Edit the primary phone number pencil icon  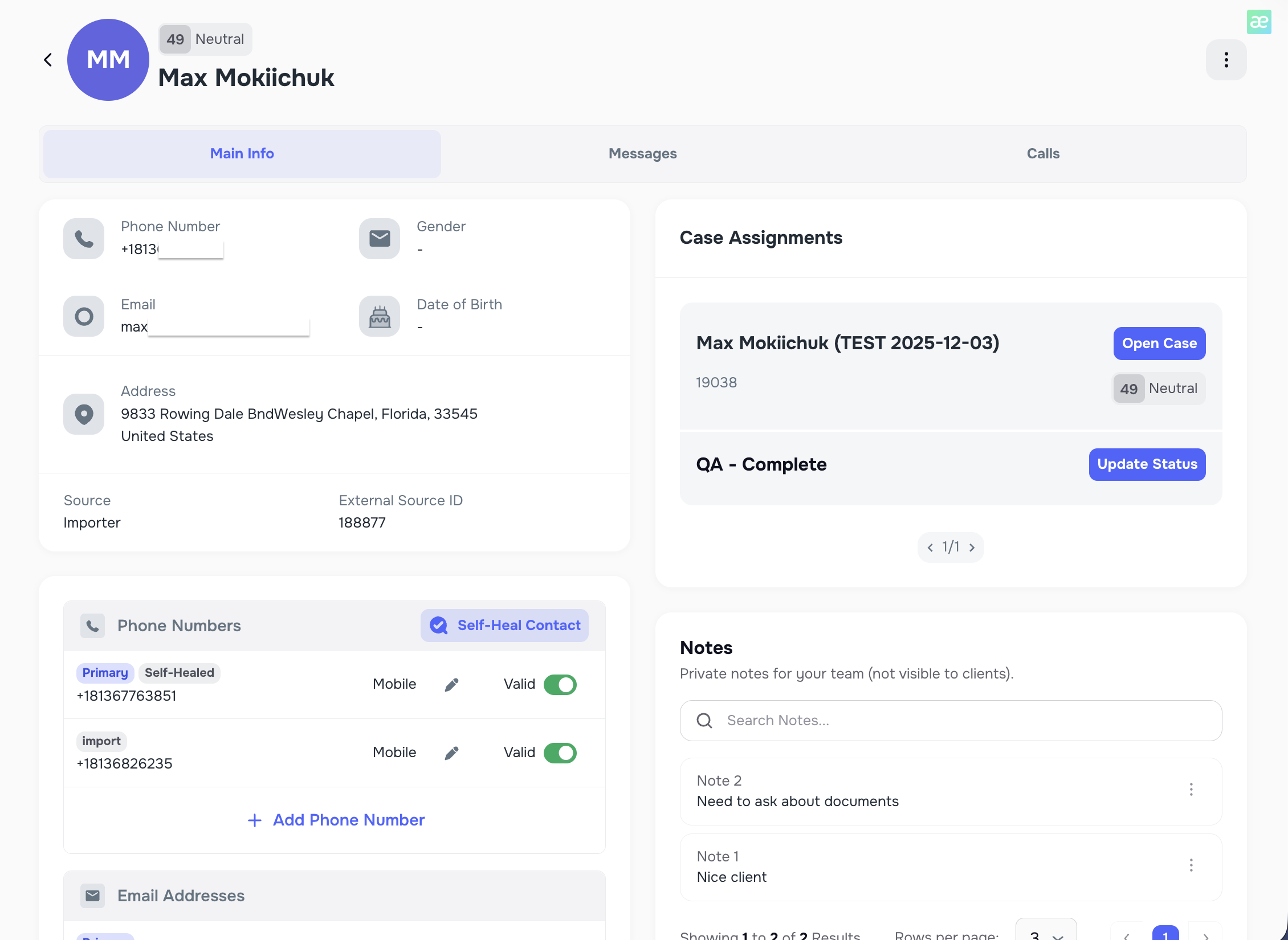(451, 684)
